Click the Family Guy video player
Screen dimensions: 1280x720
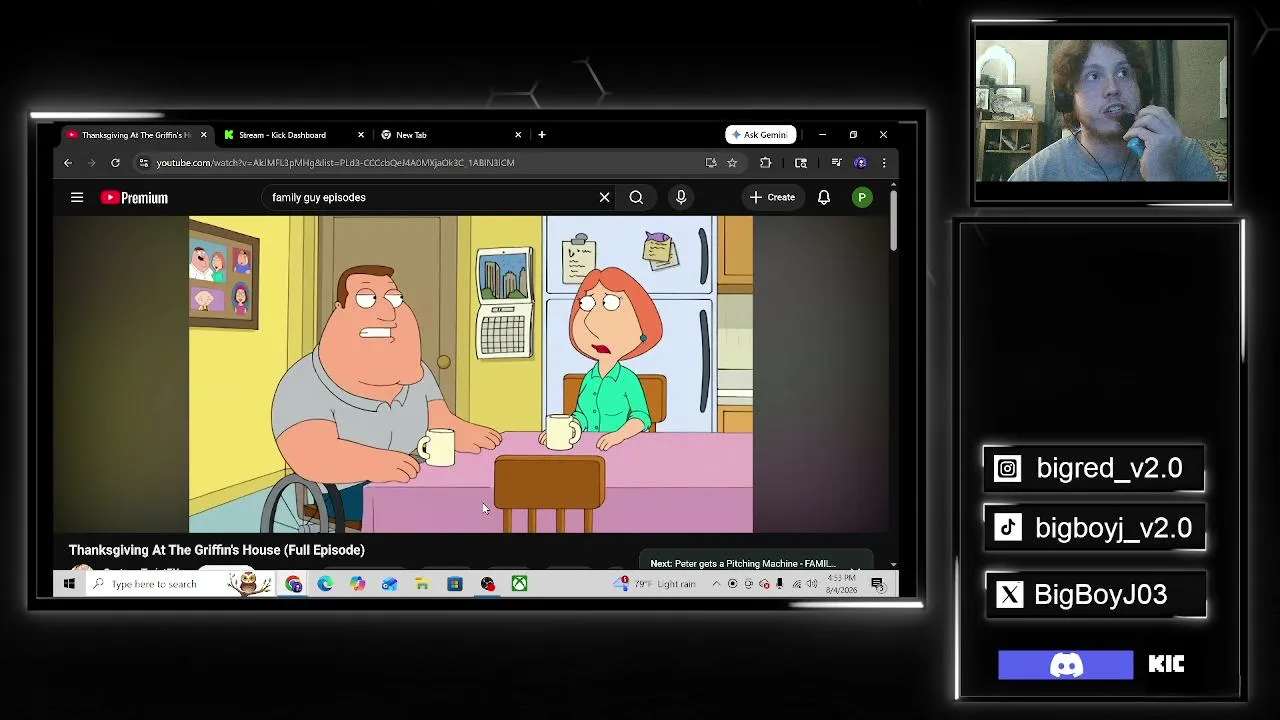tap(471, 374)
